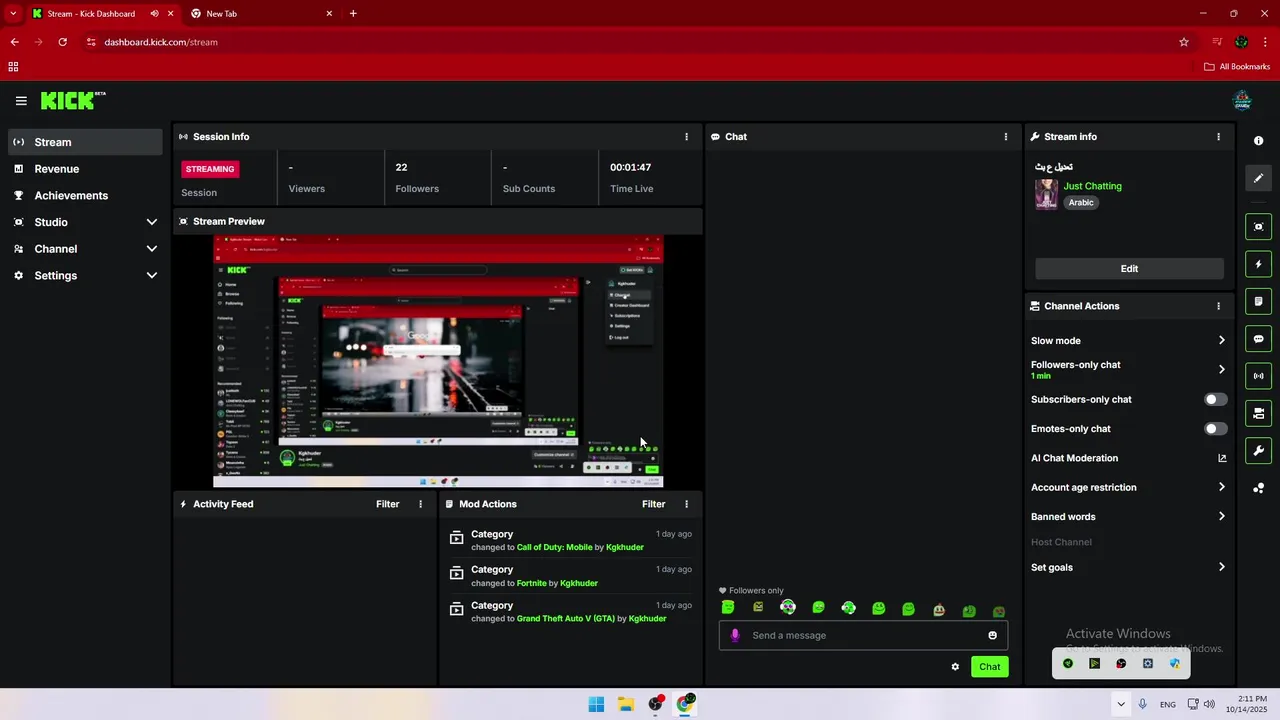Click the Edit button in Stream info
Viewport: 1280px width, 720px height.
(1129, 269)
